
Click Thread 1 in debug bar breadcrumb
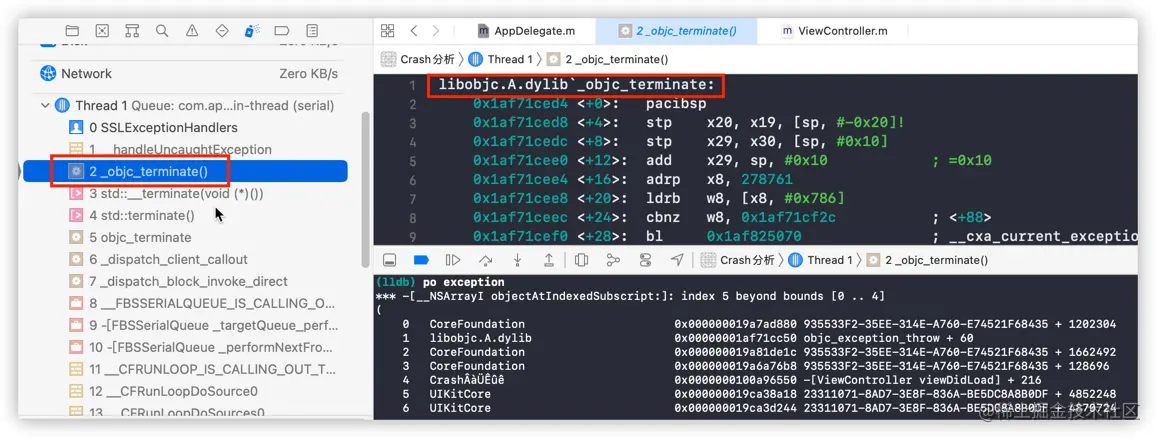click(821, 260)
